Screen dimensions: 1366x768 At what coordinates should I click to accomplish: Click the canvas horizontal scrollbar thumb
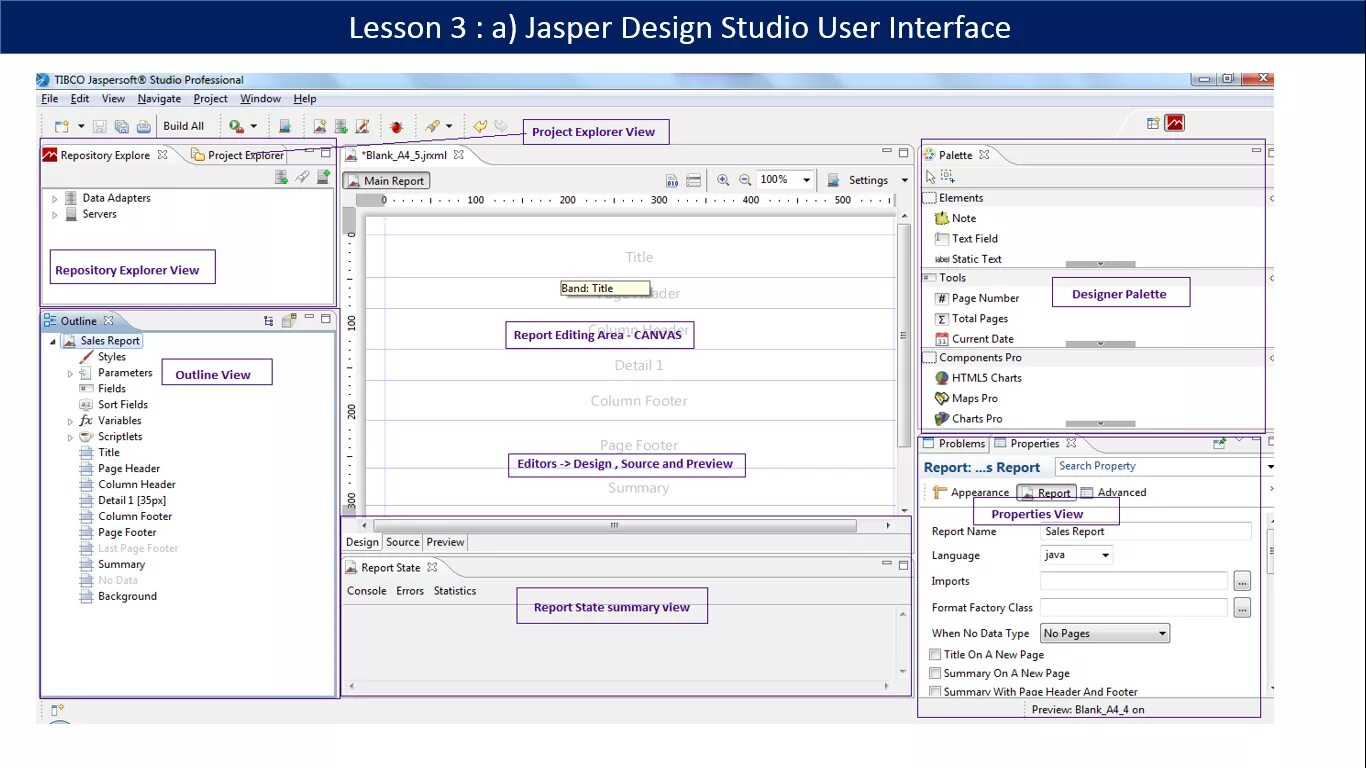614,525
